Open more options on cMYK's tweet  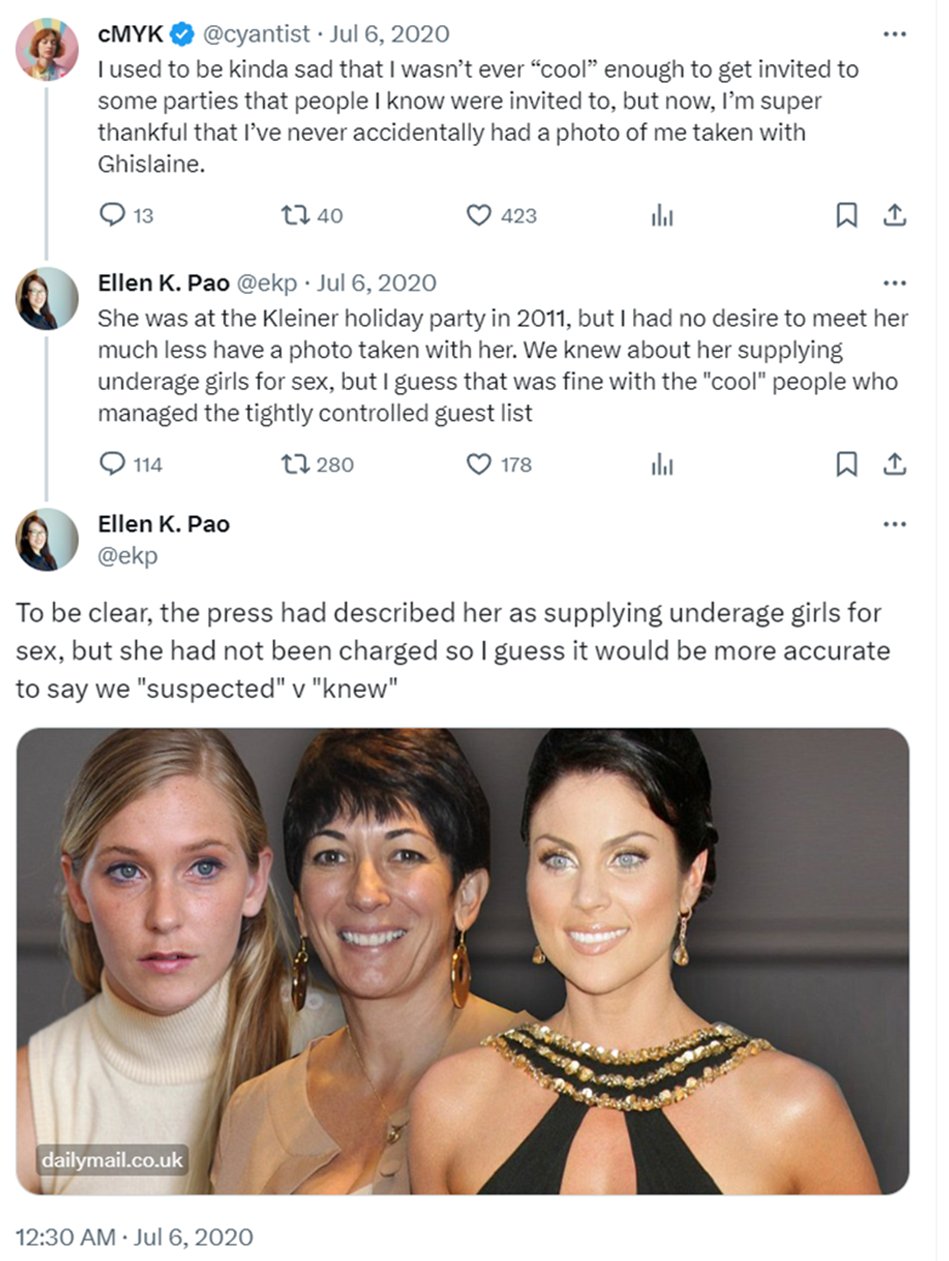click(895, 34)
